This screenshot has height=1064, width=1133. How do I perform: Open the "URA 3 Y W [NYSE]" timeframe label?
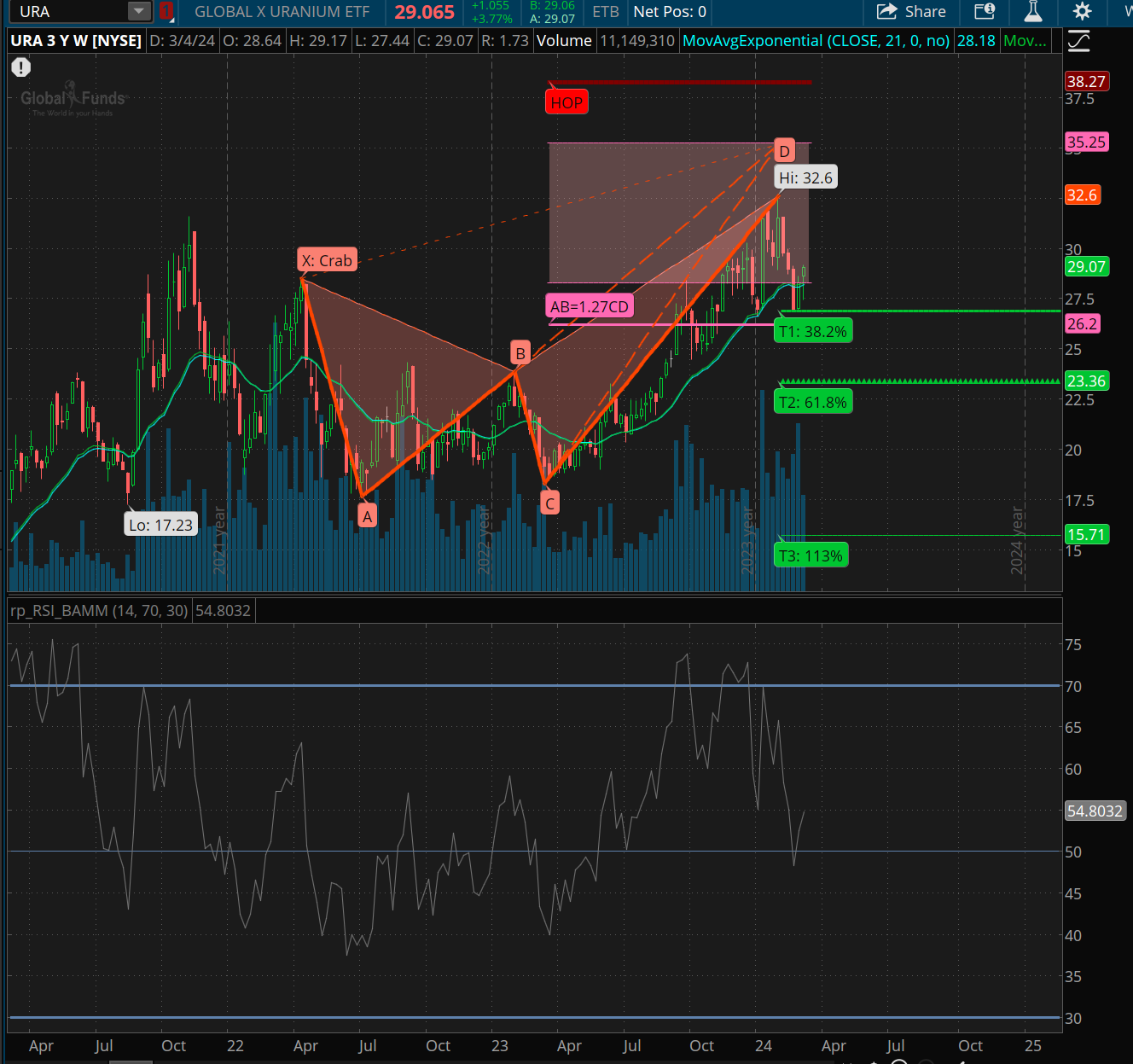(76, 41)
